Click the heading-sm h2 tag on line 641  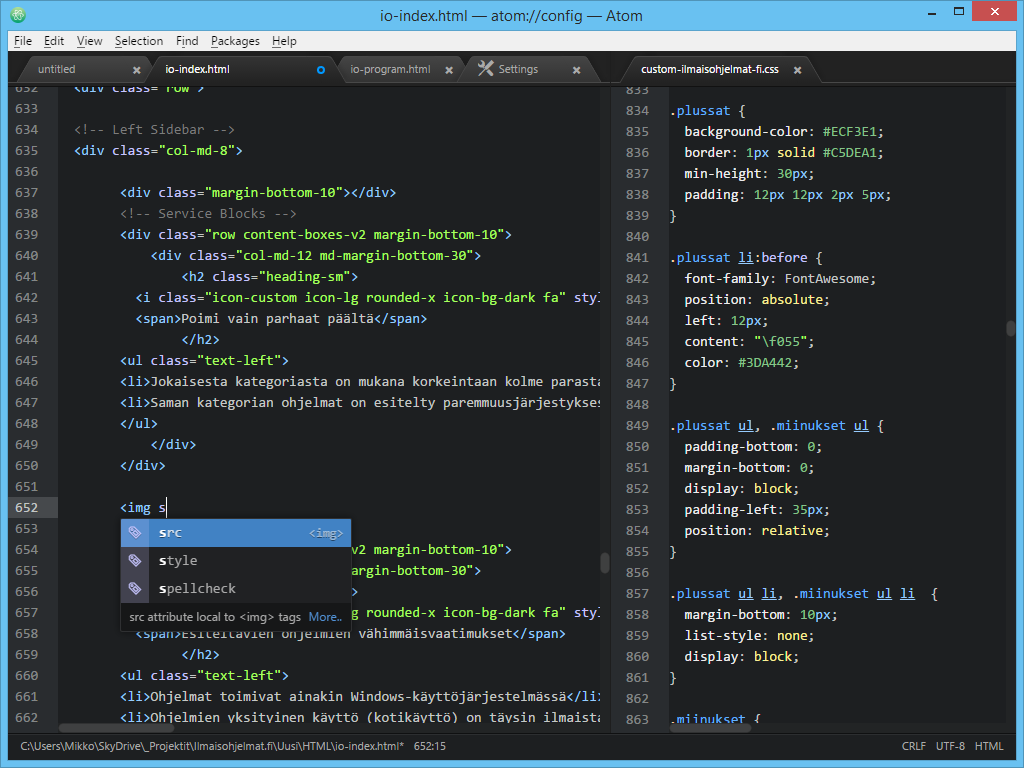click(x=270, y=276)
